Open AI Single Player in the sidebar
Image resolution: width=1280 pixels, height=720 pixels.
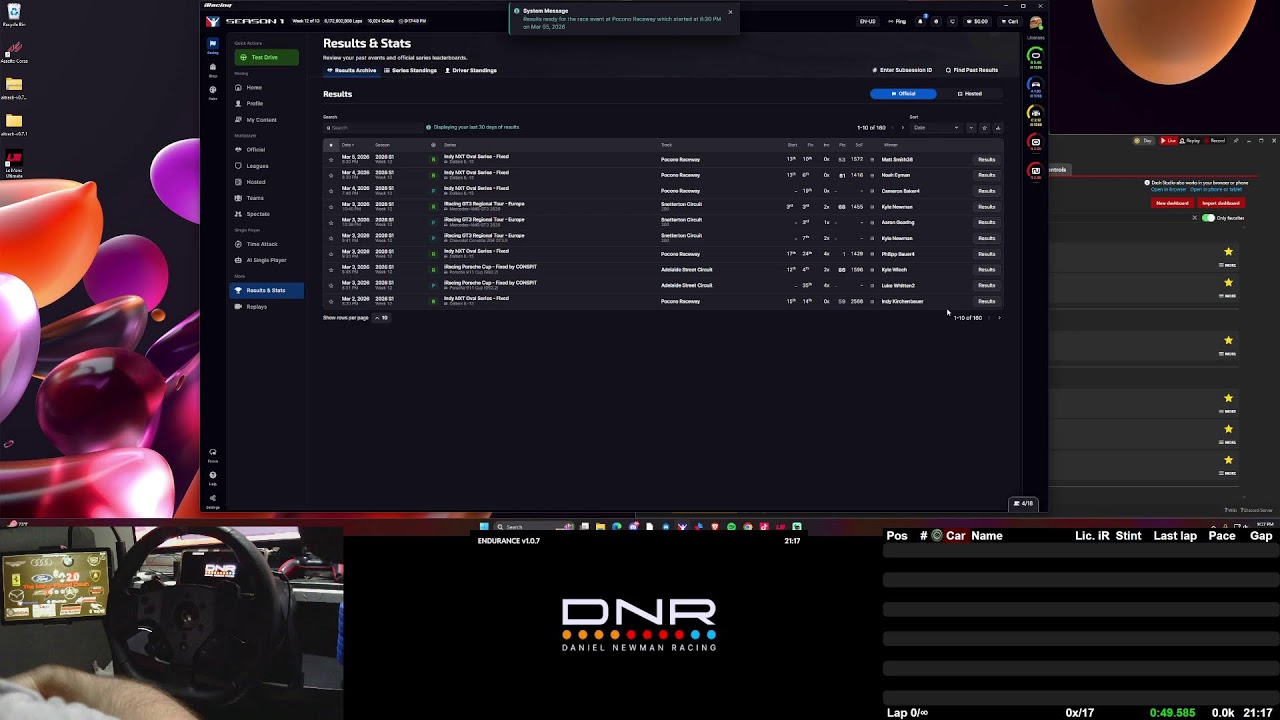[x=266, y=260]
